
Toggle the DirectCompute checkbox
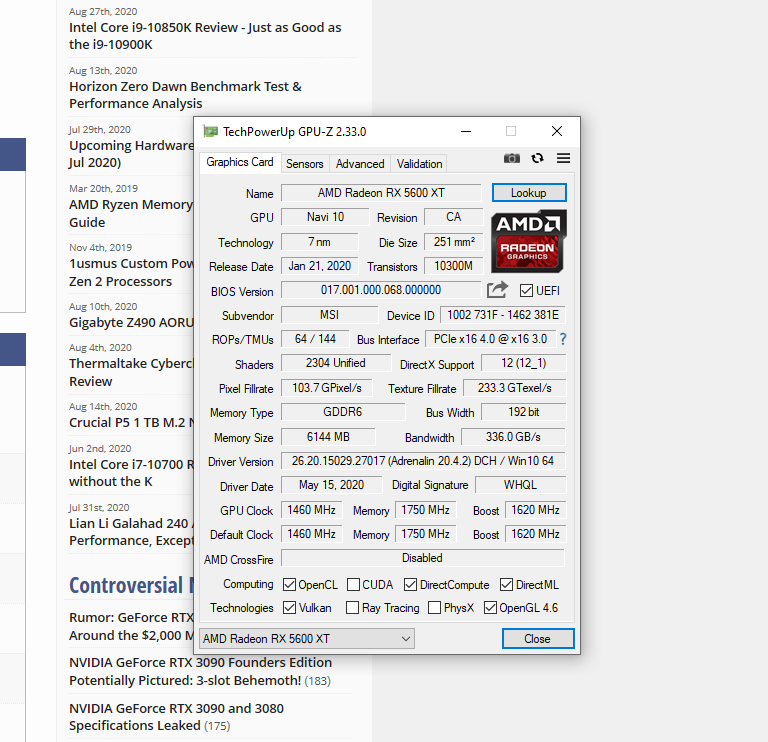[x=410, y=584]
